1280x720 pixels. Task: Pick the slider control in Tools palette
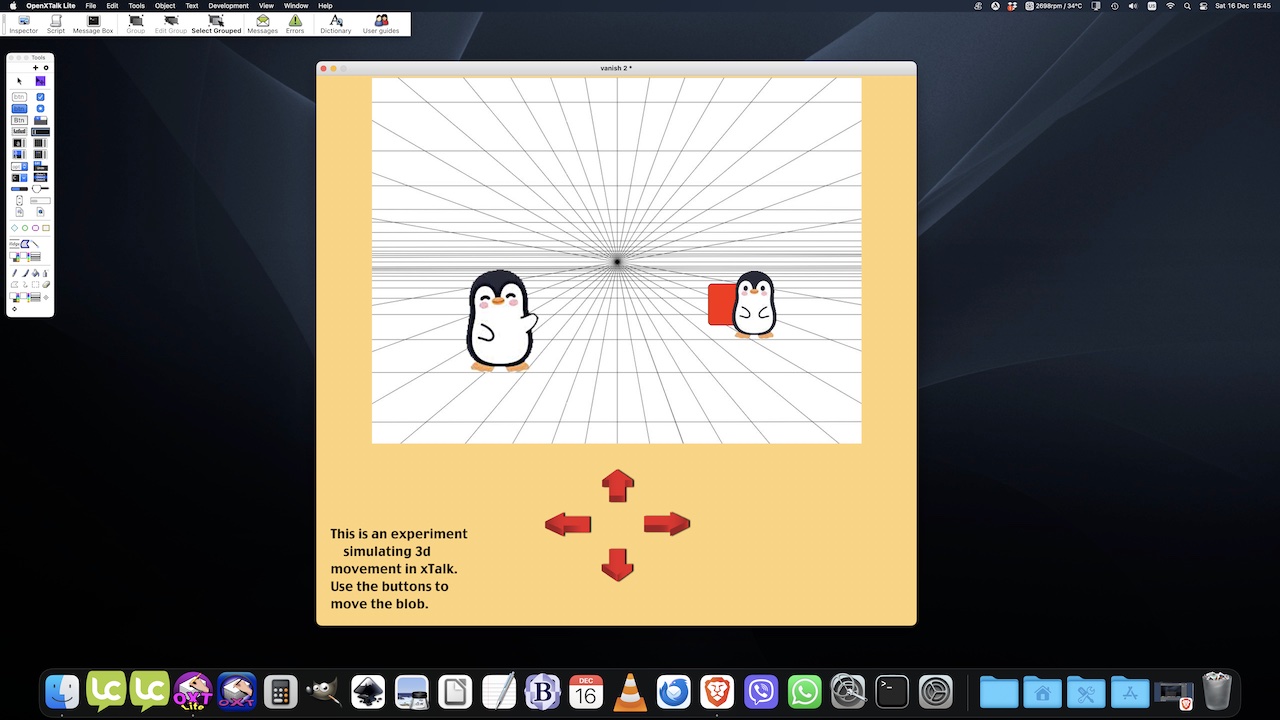pos(40,189)
